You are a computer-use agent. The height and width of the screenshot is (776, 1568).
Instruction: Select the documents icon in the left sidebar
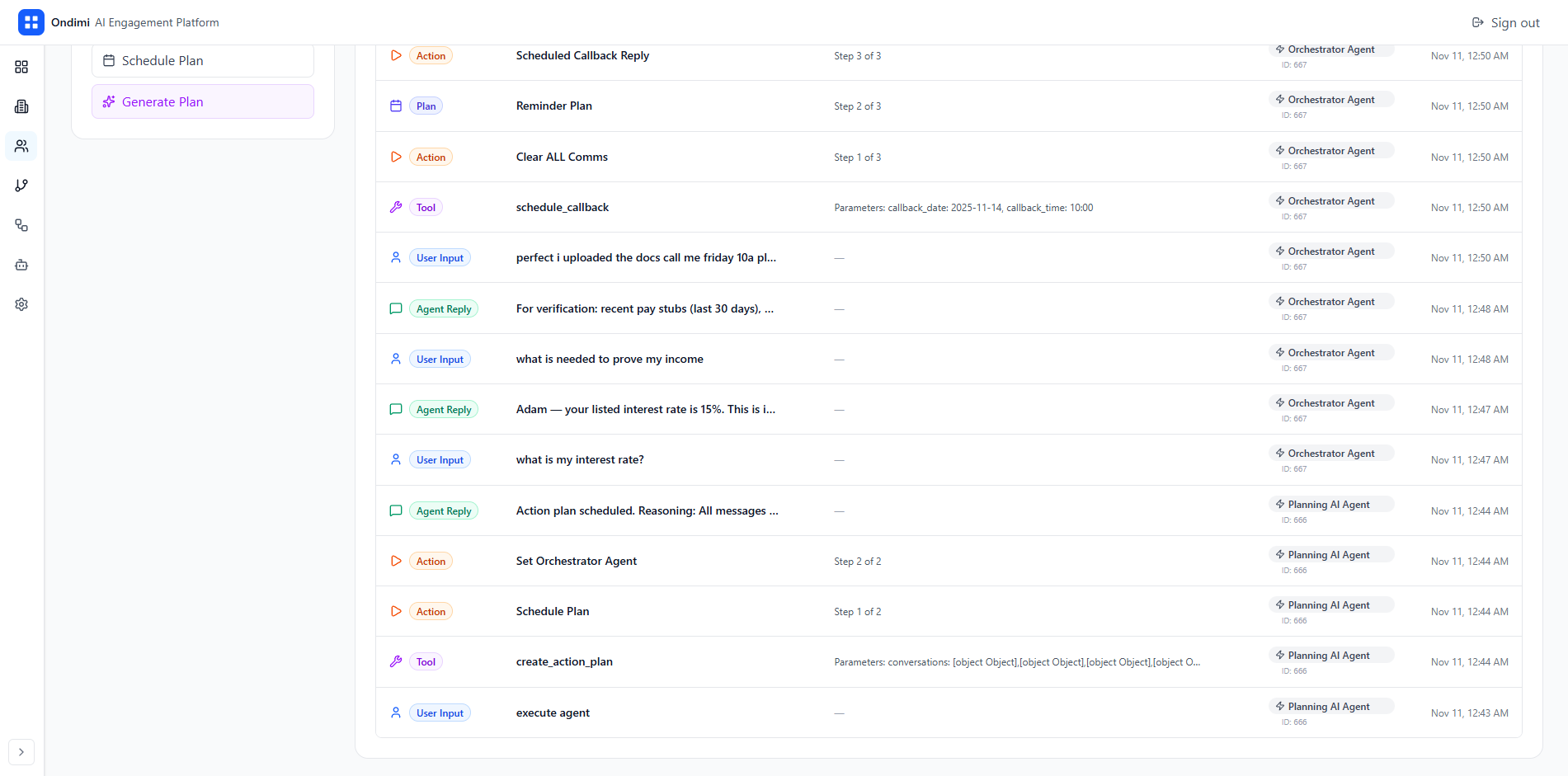coord(21,106)
